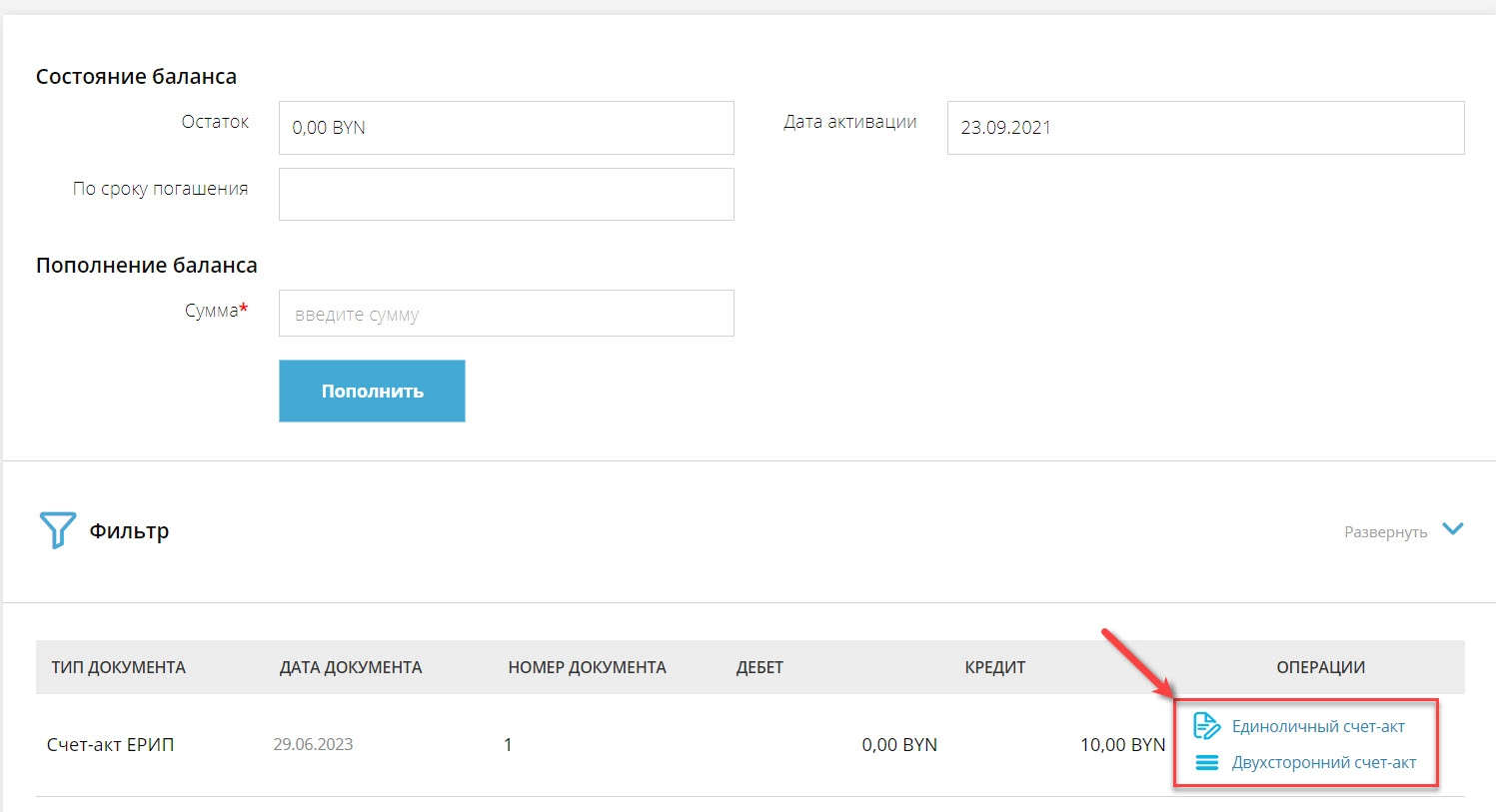
Task: Expand the filter with chevron arrow
Action: (1453, 529)
